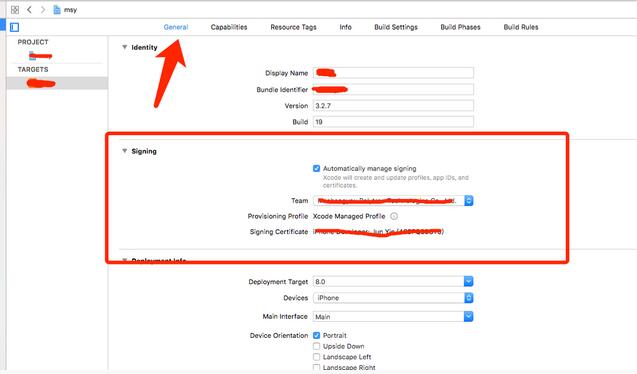637x374 pixels.
Task: Click the info icon beside Xcode Managed Profile
Action: coord(394,216)
